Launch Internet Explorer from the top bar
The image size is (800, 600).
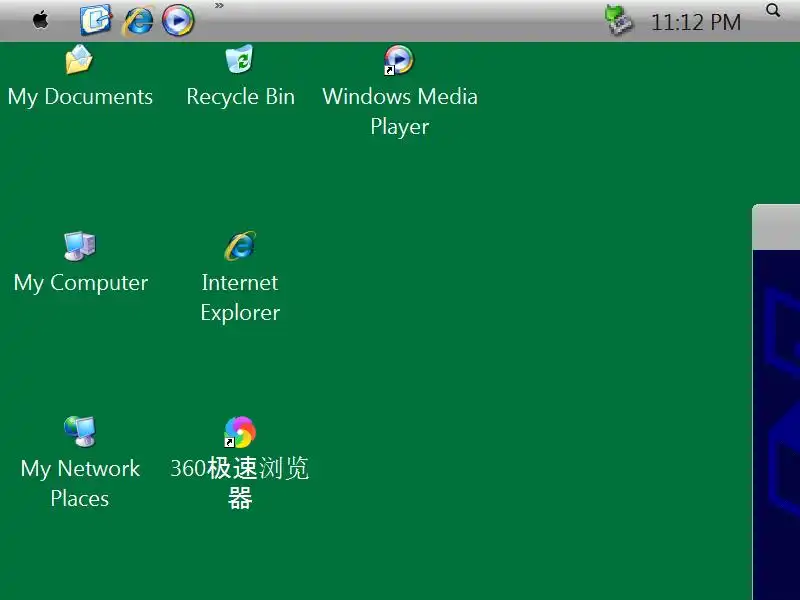[138, 21]
